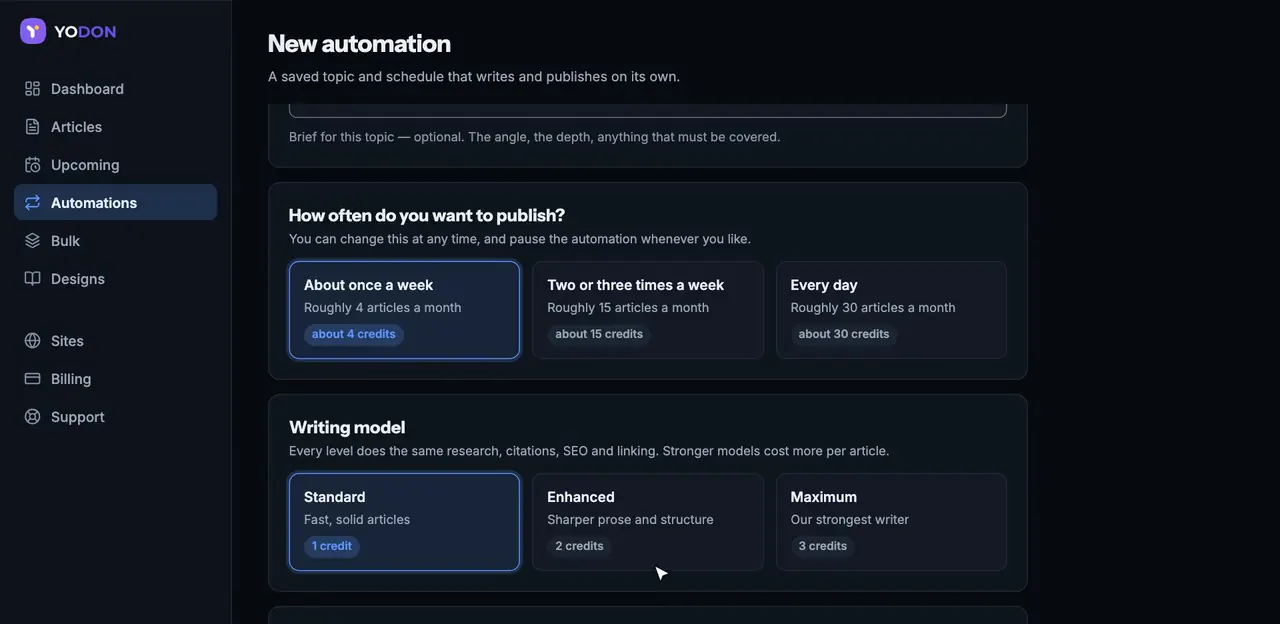
Task: Choose Two or three times a week
Action: [648, 310]
